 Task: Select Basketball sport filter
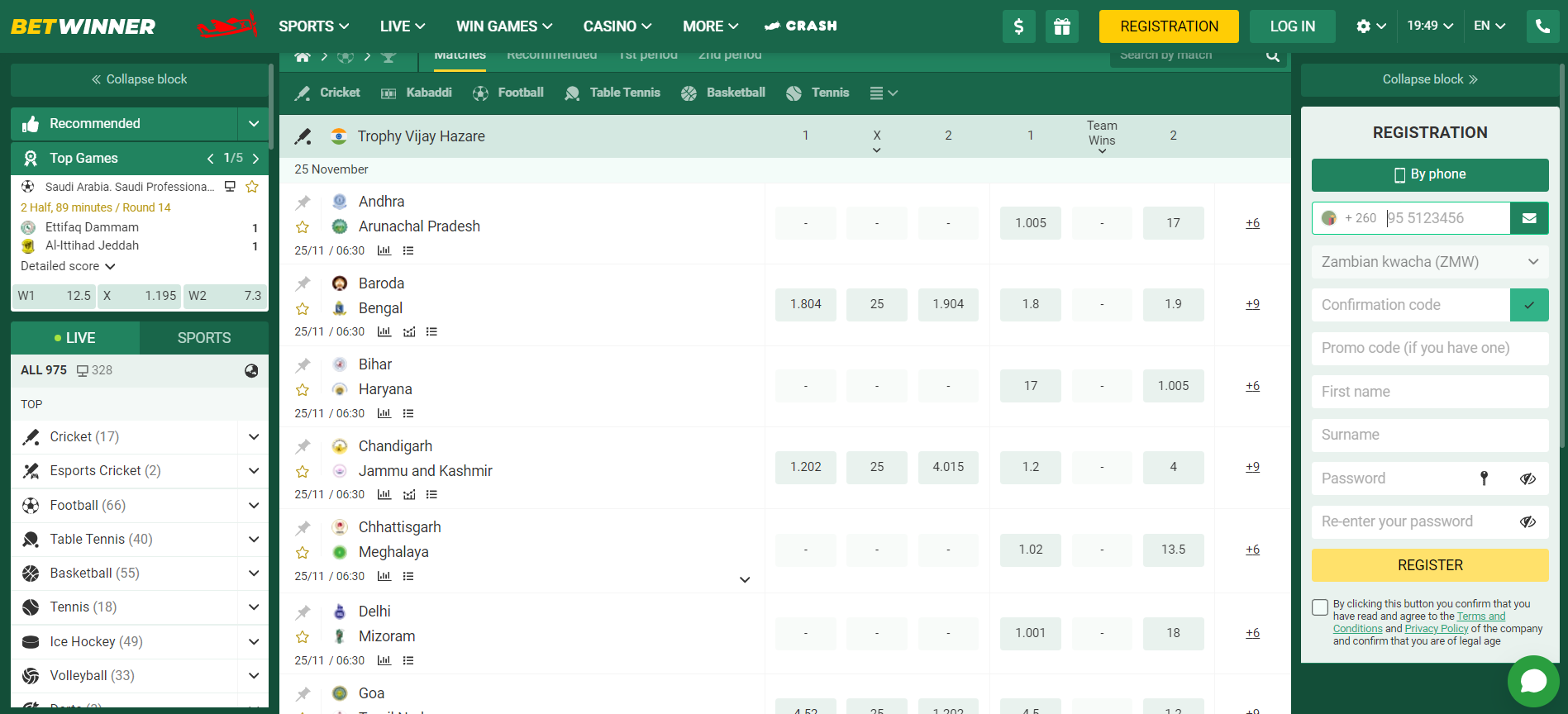tap(723, 93)
